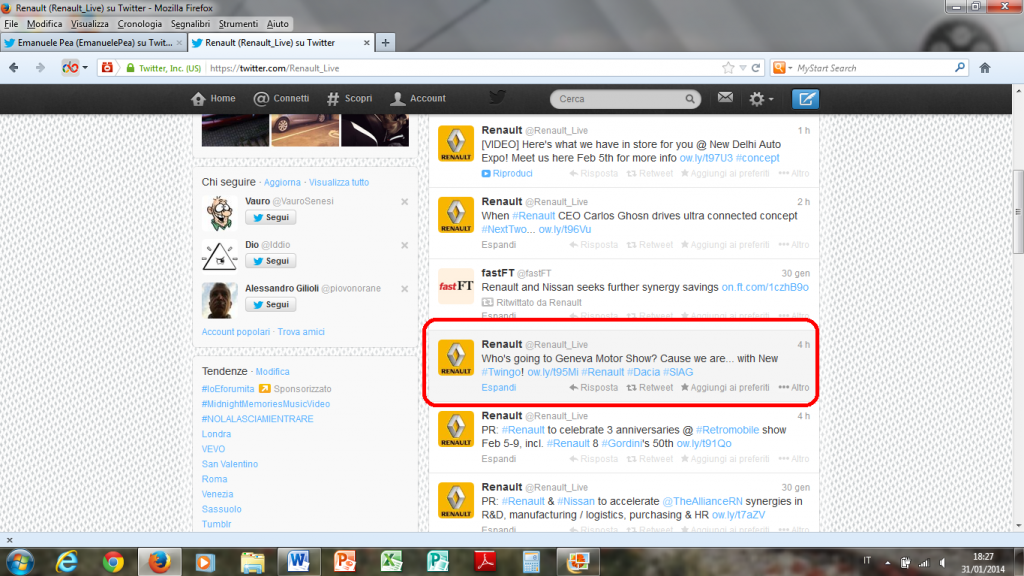This screenshot has width=1024, height=576.
Task: Expand the Retromobile anniversaries tweet
Action: (498, 459)
